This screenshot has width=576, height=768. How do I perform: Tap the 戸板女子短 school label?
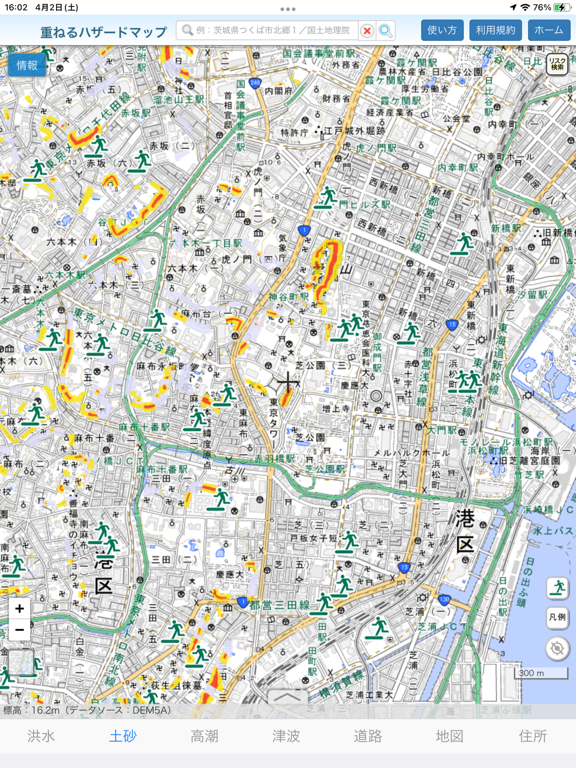tap(313, 538)
